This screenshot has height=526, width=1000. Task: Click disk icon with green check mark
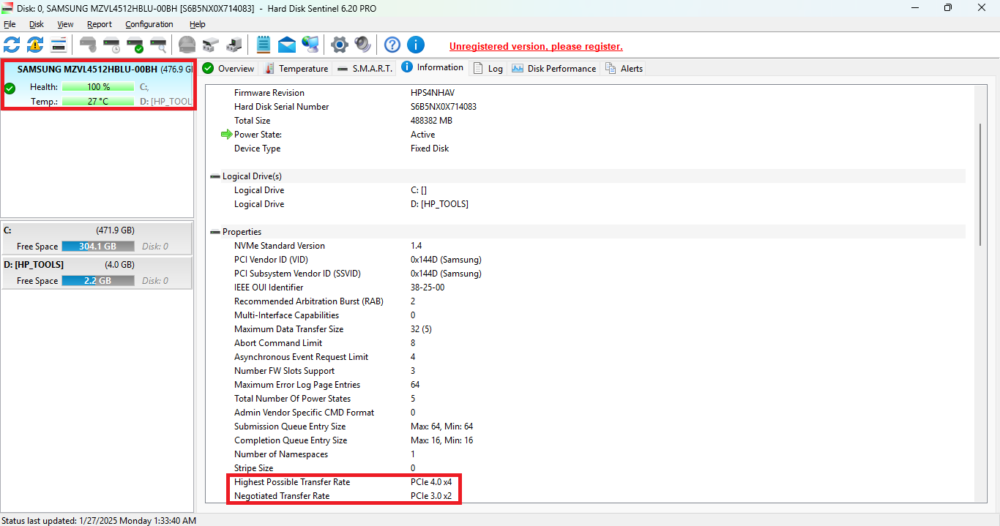tap(135, 45)
